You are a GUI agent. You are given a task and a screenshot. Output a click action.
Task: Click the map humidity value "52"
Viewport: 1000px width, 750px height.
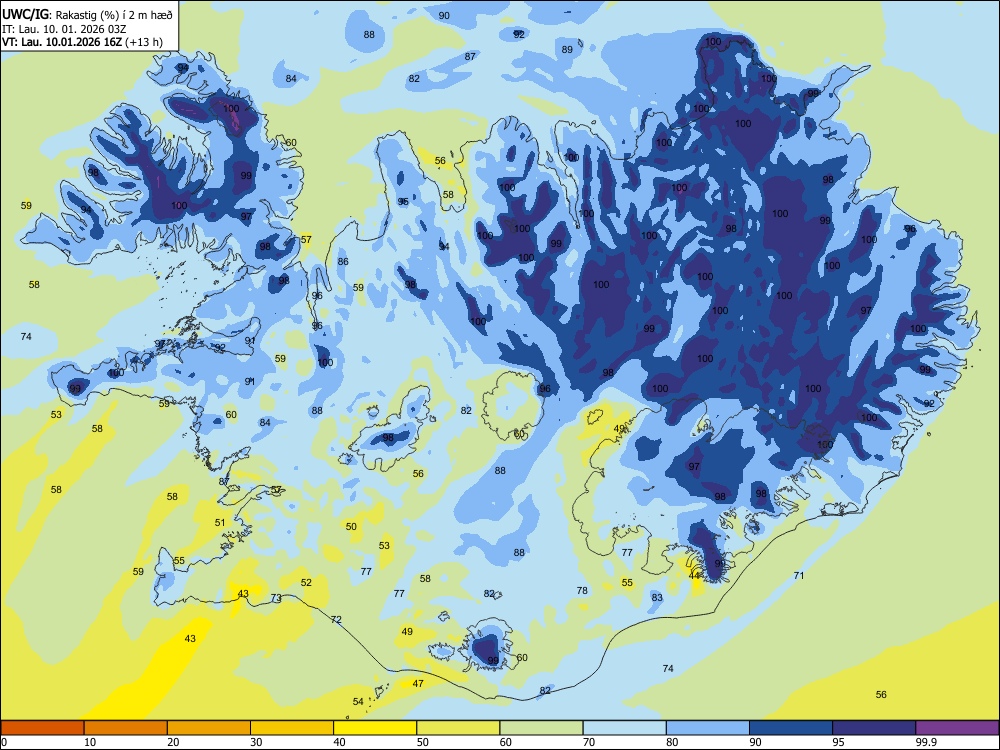click(x=306, y=582)
